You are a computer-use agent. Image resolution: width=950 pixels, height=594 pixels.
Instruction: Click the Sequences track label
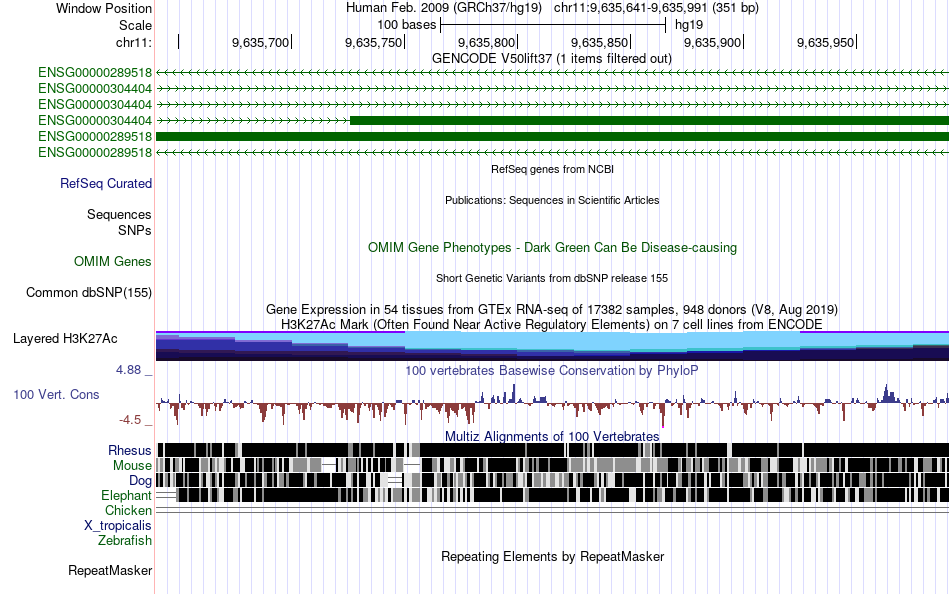tap(119, 215)
